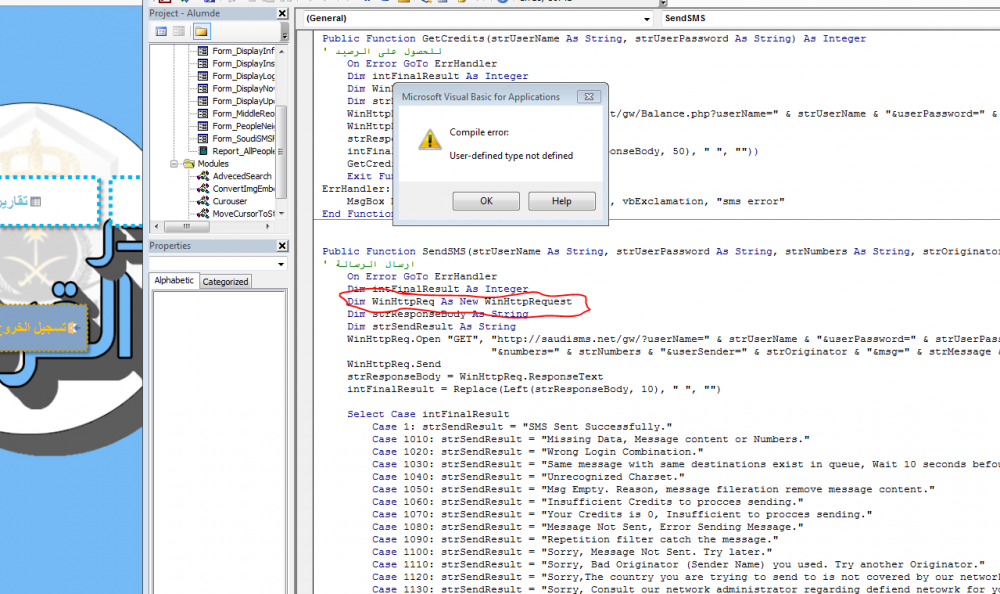
Task: Click the View Code icon in Project panel
Action: pyautogui.click(x=161, y=31)
